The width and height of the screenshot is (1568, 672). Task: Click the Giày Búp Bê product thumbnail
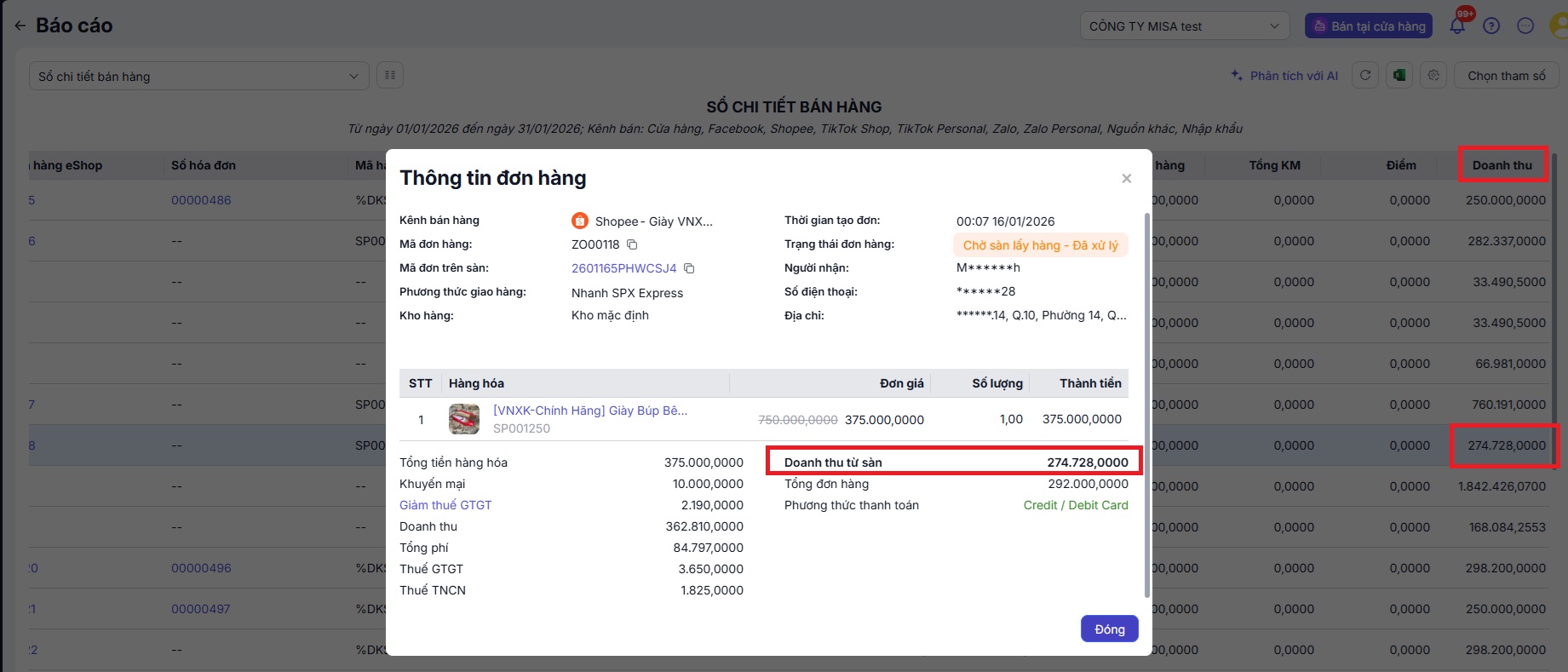tap(464, 419)
